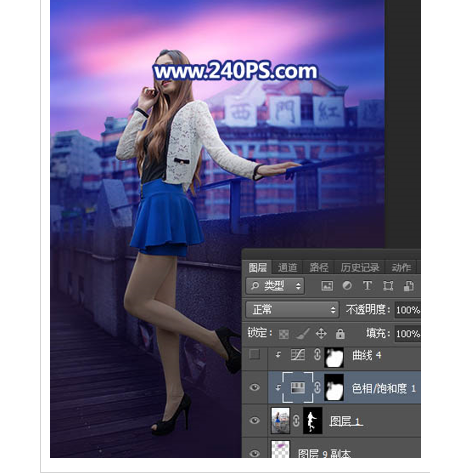Select the 图层 1 black mask thumbnail
Viewport: 451px width, 473px height.
(312, 421)
